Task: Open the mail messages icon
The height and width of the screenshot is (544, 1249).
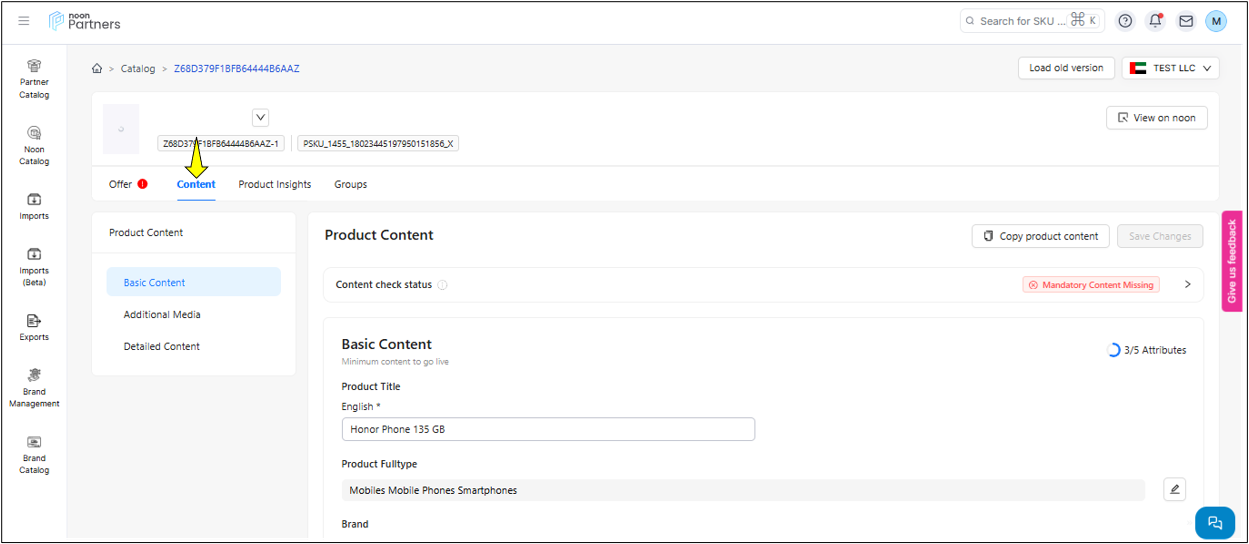Action: coord(1185,21)
